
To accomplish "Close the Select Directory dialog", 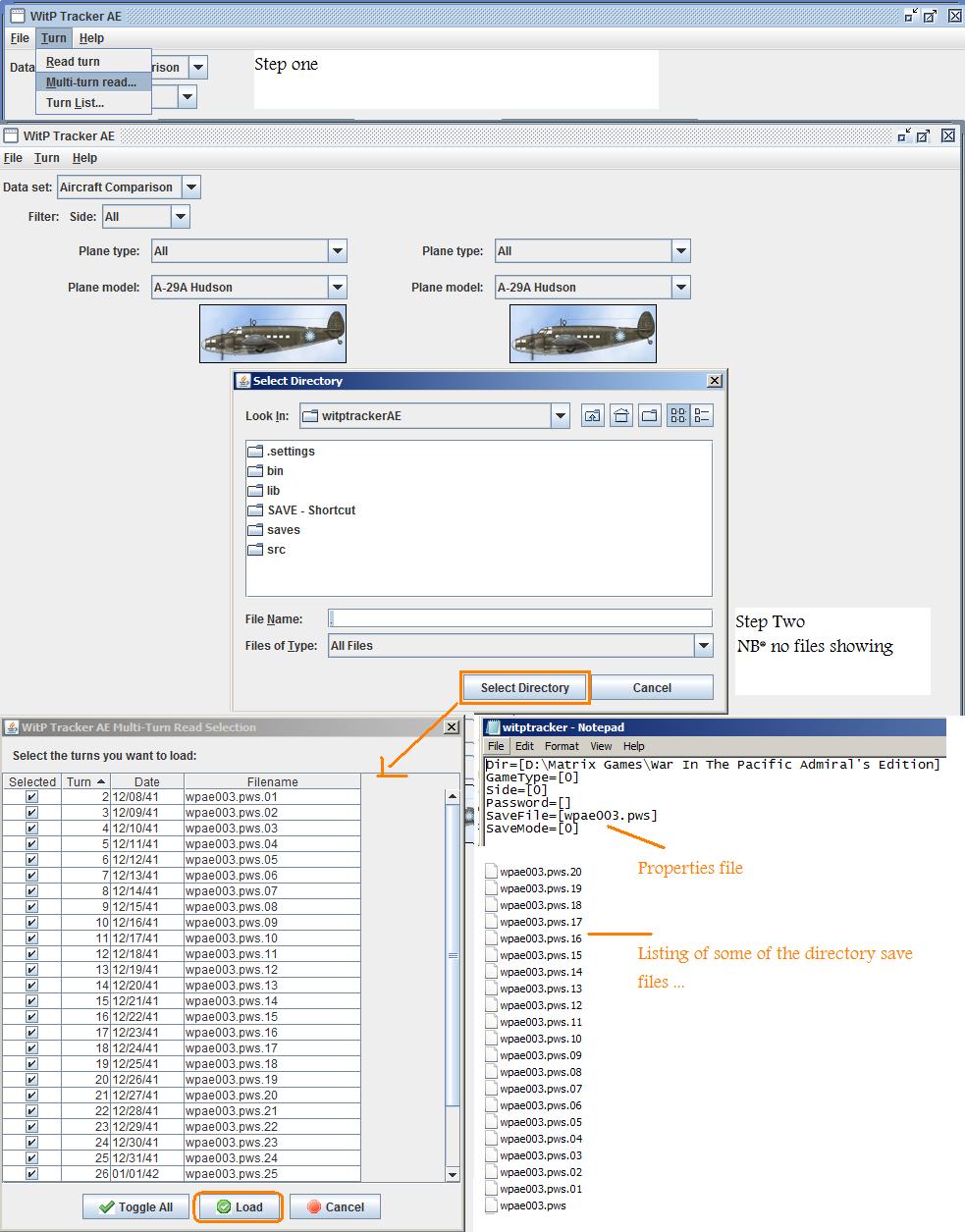I will pyautogui.click(x=715, y=381).
